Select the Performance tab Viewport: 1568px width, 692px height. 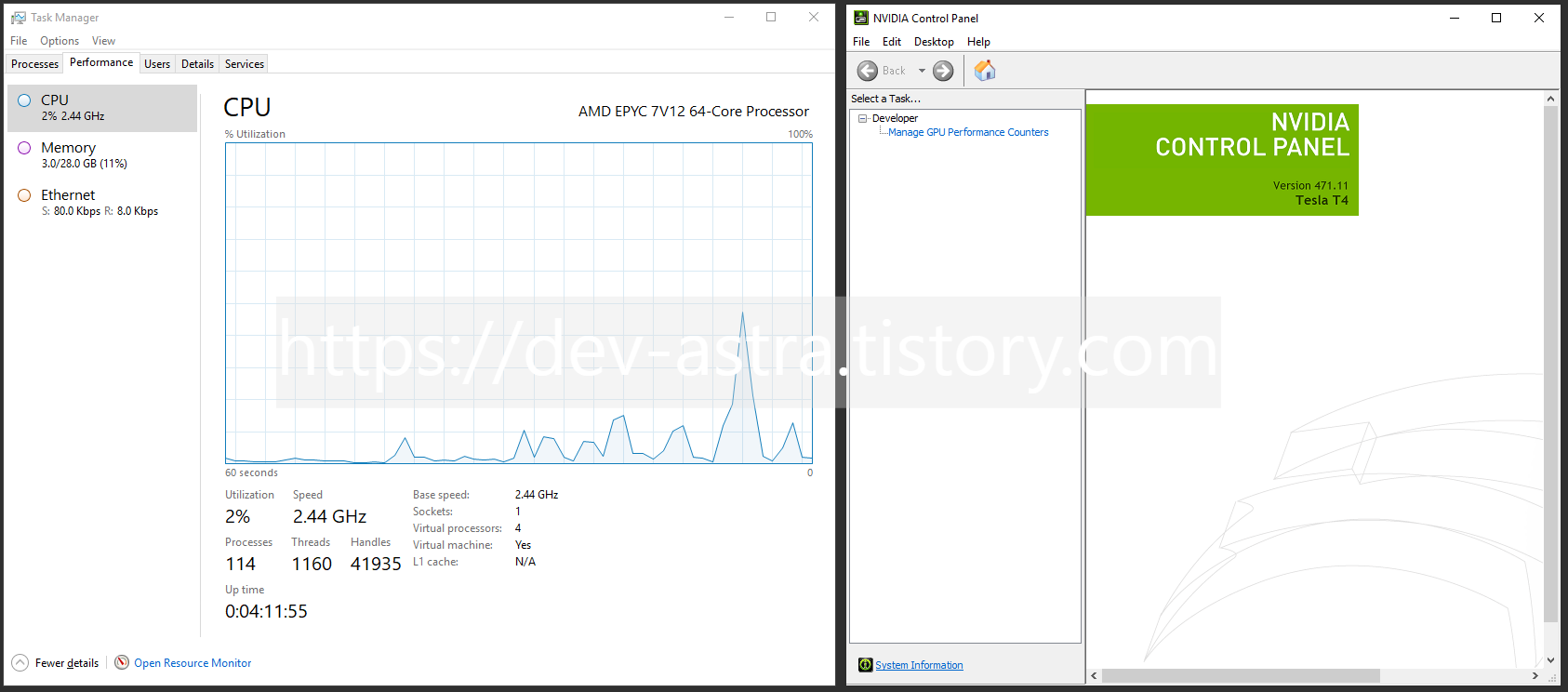click(x=101, y=62)
